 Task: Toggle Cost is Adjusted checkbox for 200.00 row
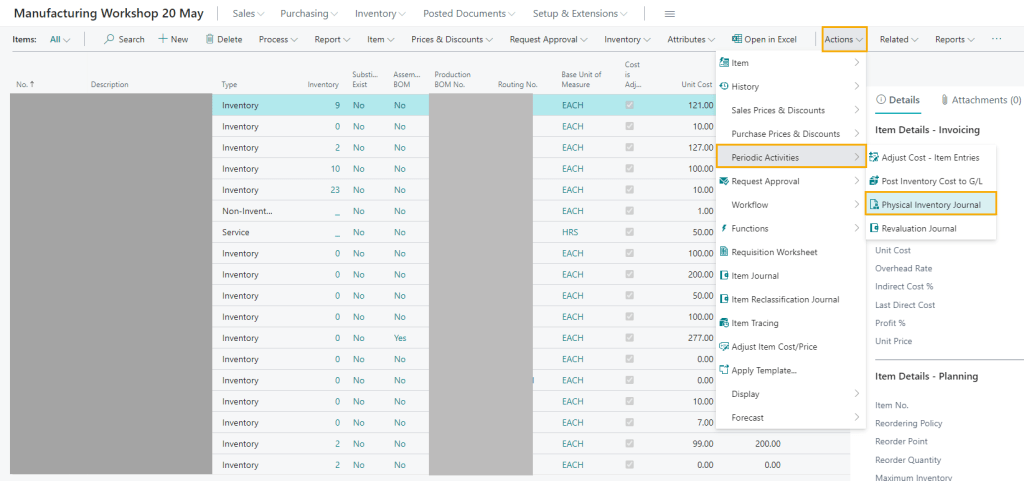coord(630,274)
